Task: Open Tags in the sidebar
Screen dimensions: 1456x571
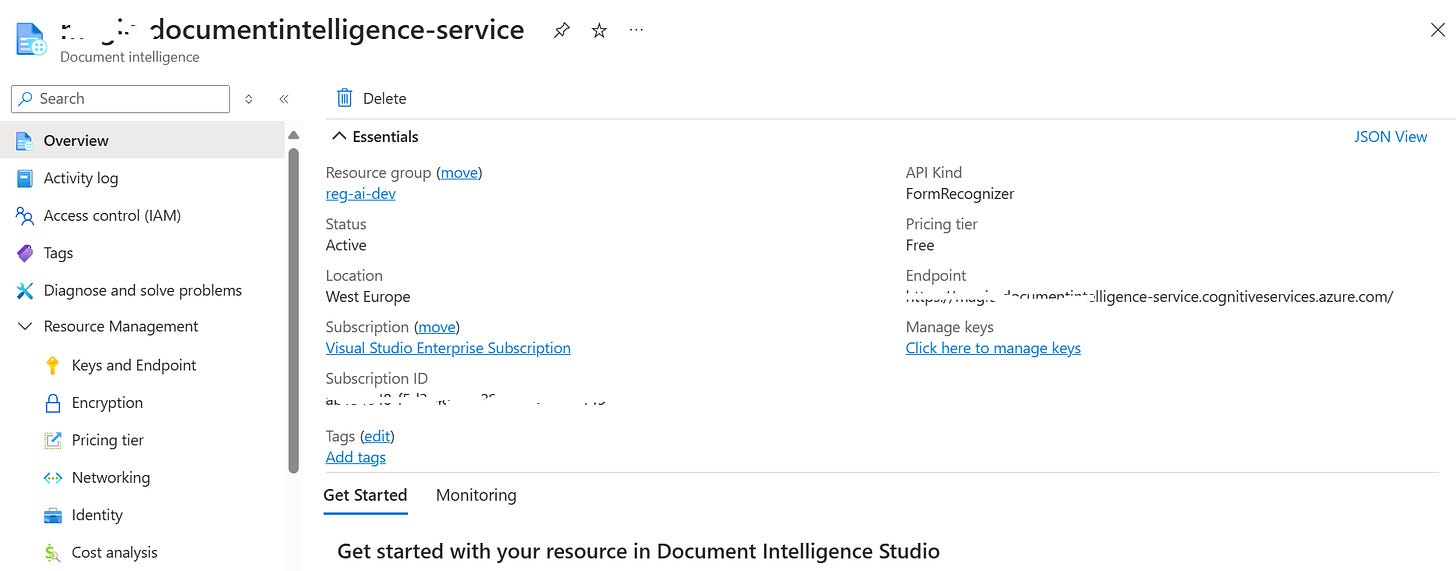Action: pyautogui.click(x=58, y=253)
